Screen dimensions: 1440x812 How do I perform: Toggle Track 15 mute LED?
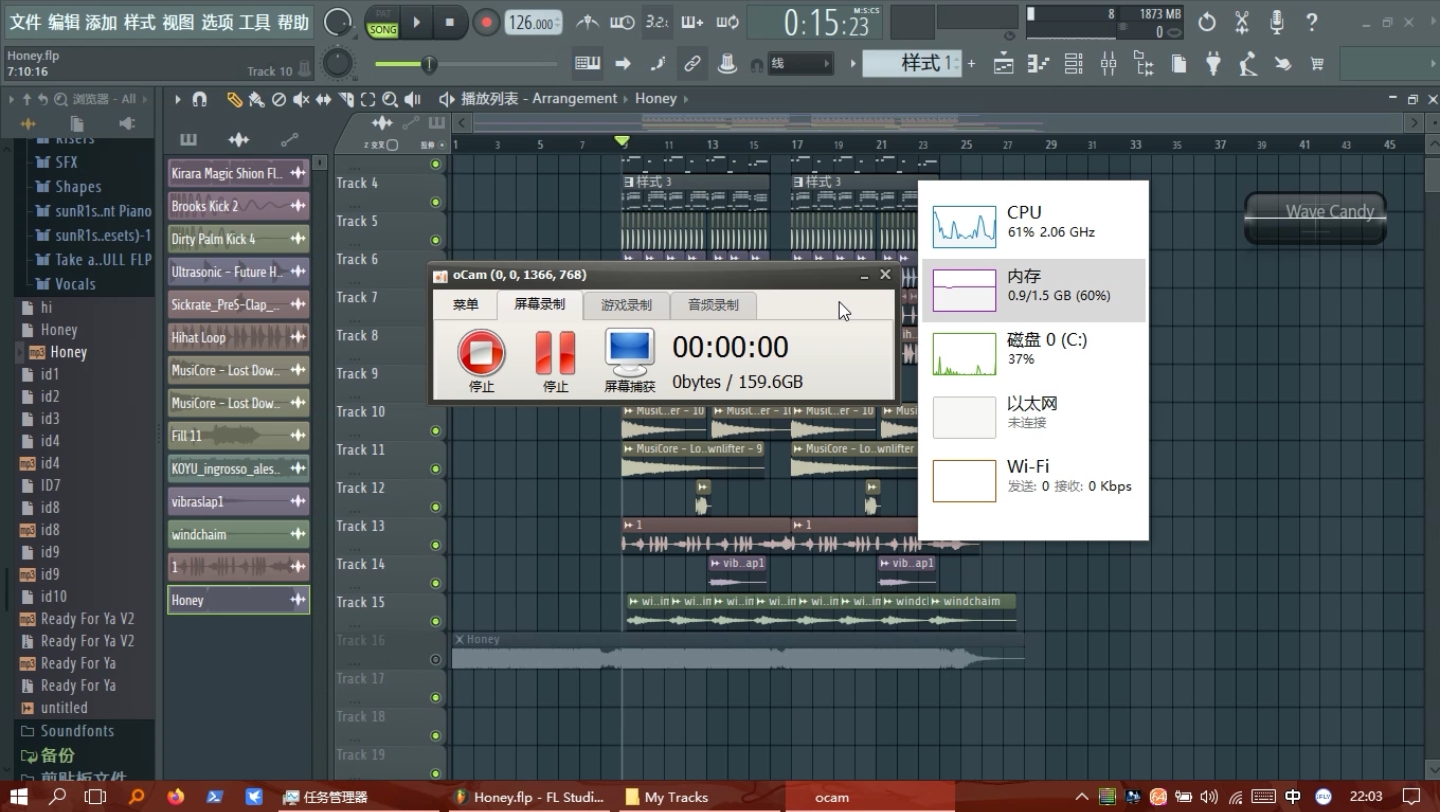tap(435, 621)
